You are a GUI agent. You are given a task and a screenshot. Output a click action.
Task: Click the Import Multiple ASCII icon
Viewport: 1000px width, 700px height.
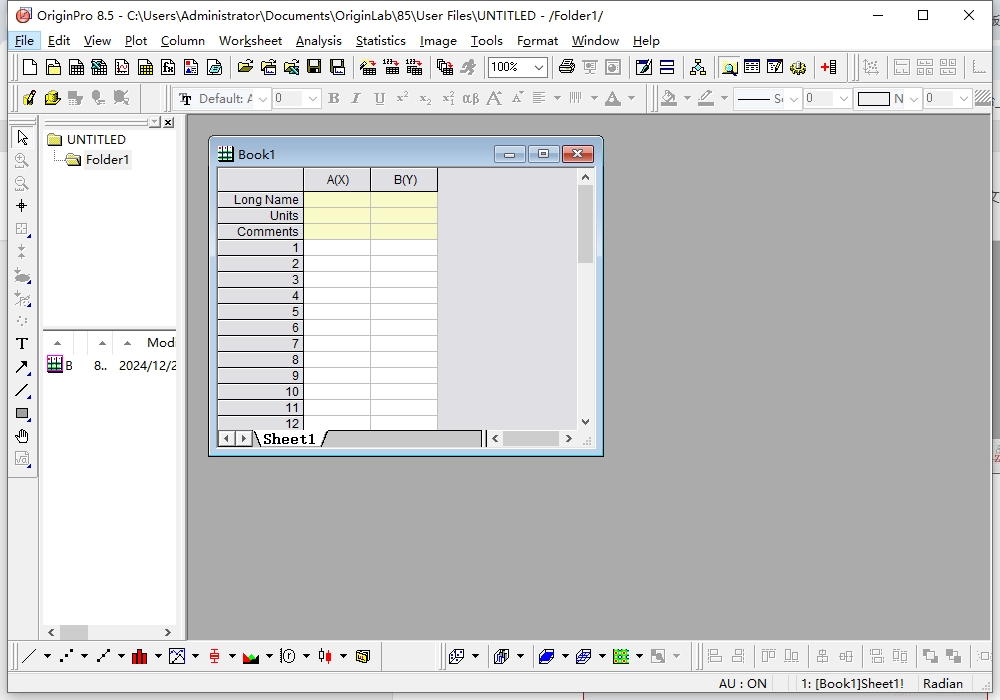pos(414,67)
